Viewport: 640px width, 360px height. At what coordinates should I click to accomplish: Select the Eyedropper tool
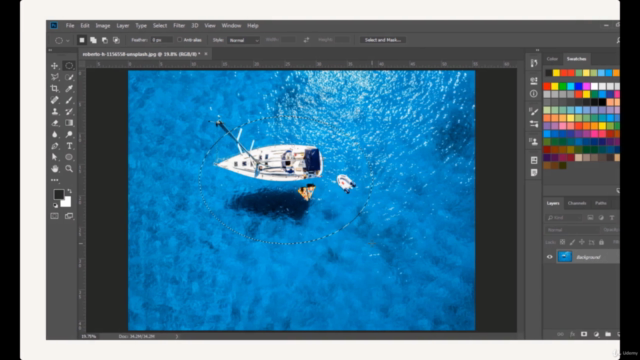69,89
